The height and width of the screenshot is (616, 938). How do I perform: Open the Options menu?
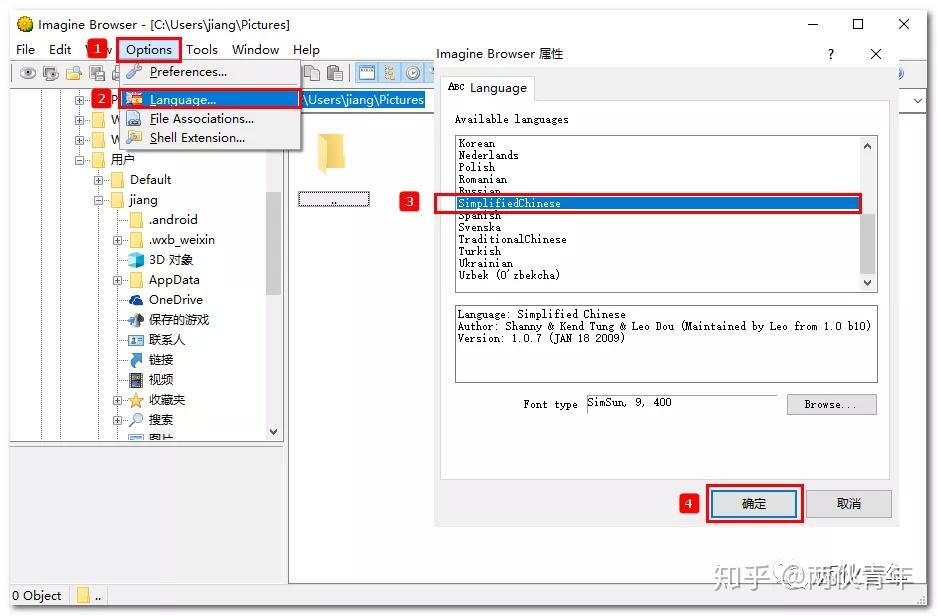[149, 50]
